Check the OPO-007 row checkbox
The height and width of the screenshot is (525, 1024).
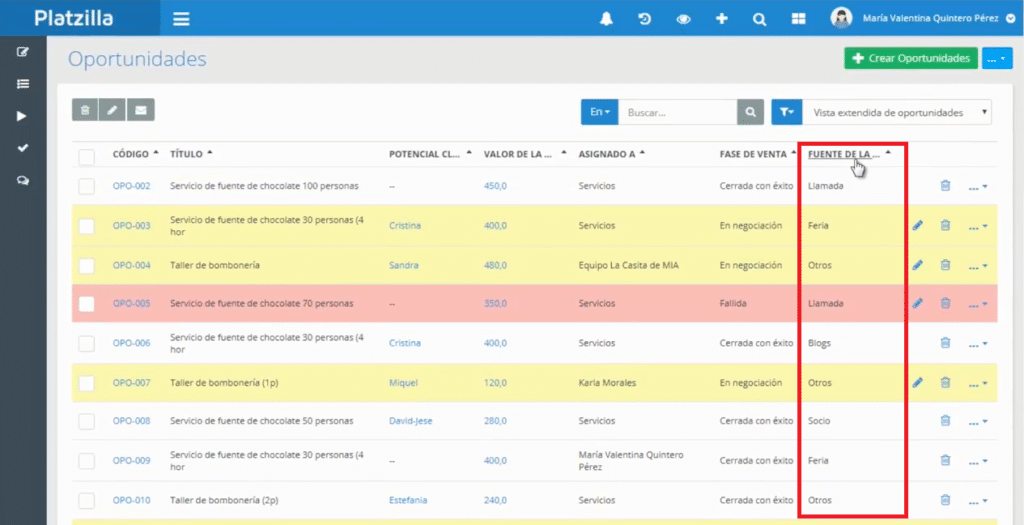86,383
